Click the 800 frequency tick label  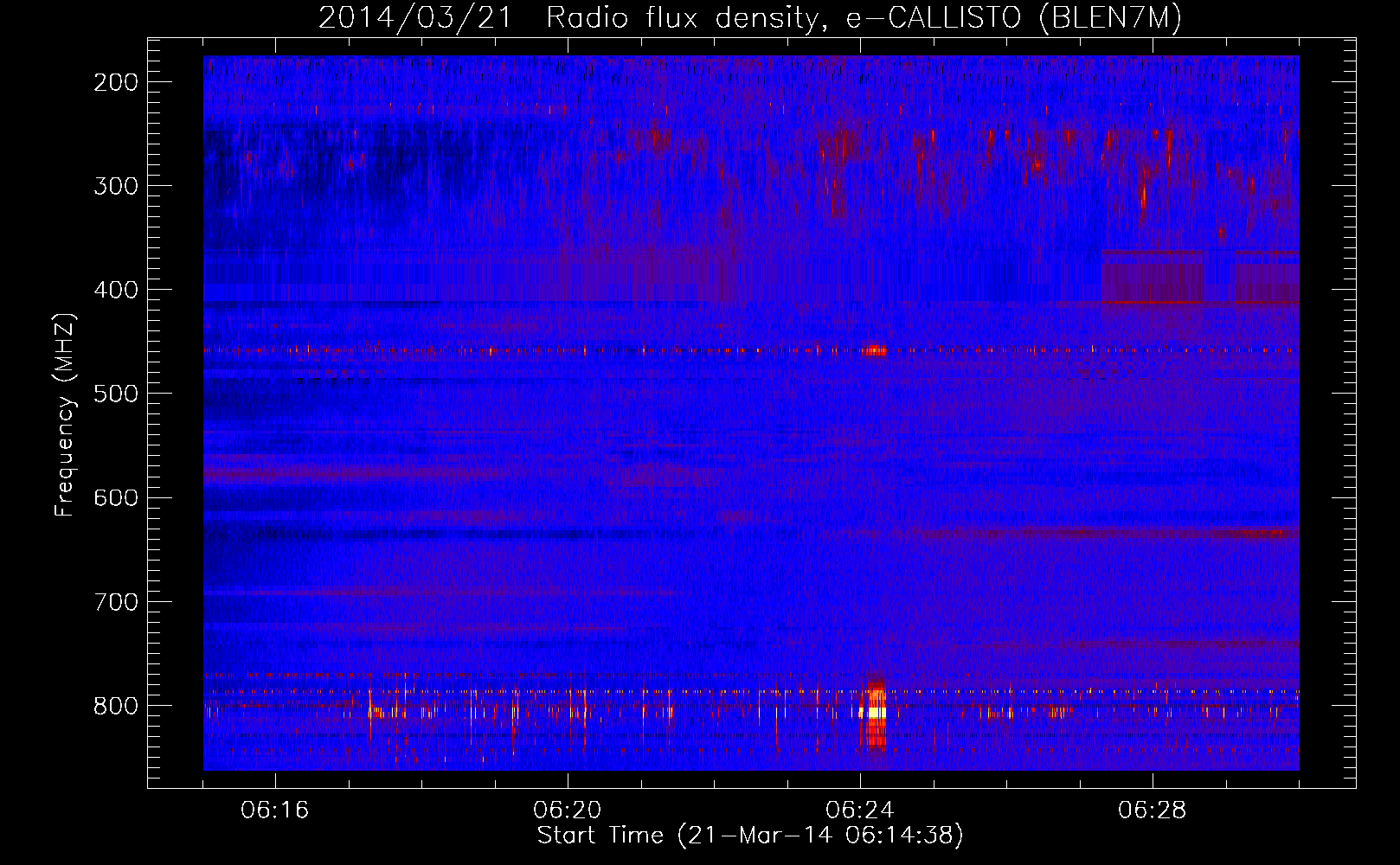click(x=116, y=706)
